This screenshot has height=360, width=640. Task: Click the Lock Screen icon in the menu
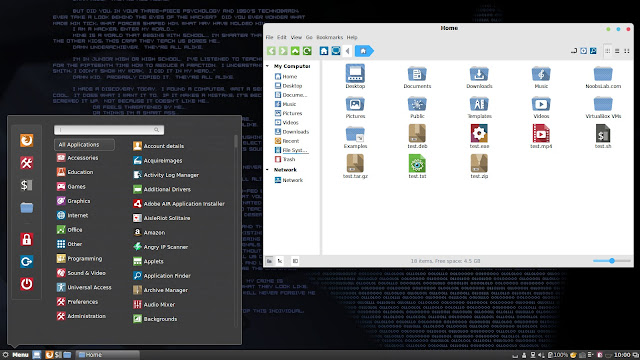[27, 239]
